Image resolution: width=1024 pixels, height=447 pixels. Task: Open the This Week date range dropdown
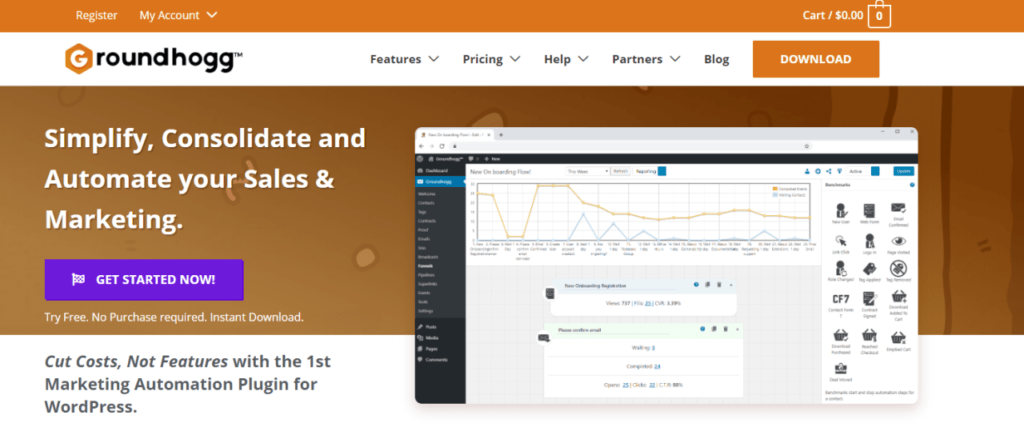(586, 171)
